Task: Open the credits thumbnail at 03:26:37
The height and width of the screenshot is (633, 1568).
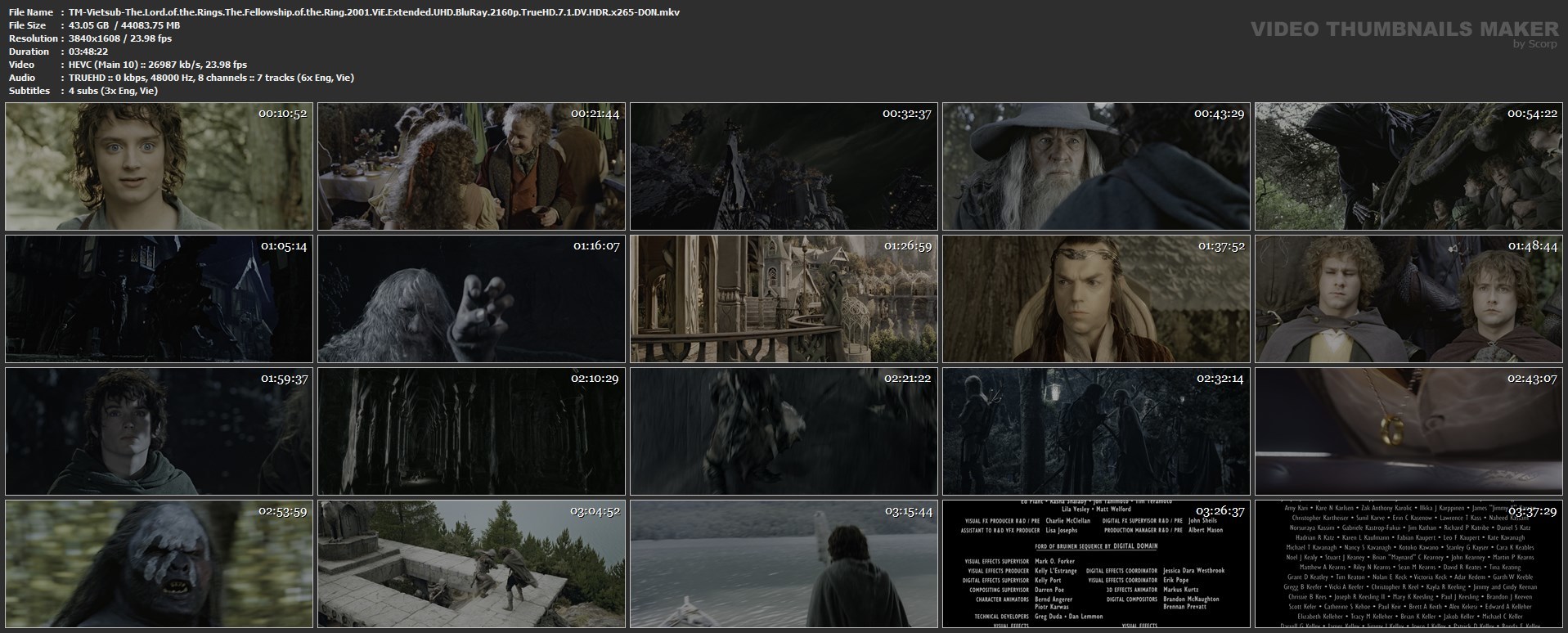Action: pos(1096,564)
